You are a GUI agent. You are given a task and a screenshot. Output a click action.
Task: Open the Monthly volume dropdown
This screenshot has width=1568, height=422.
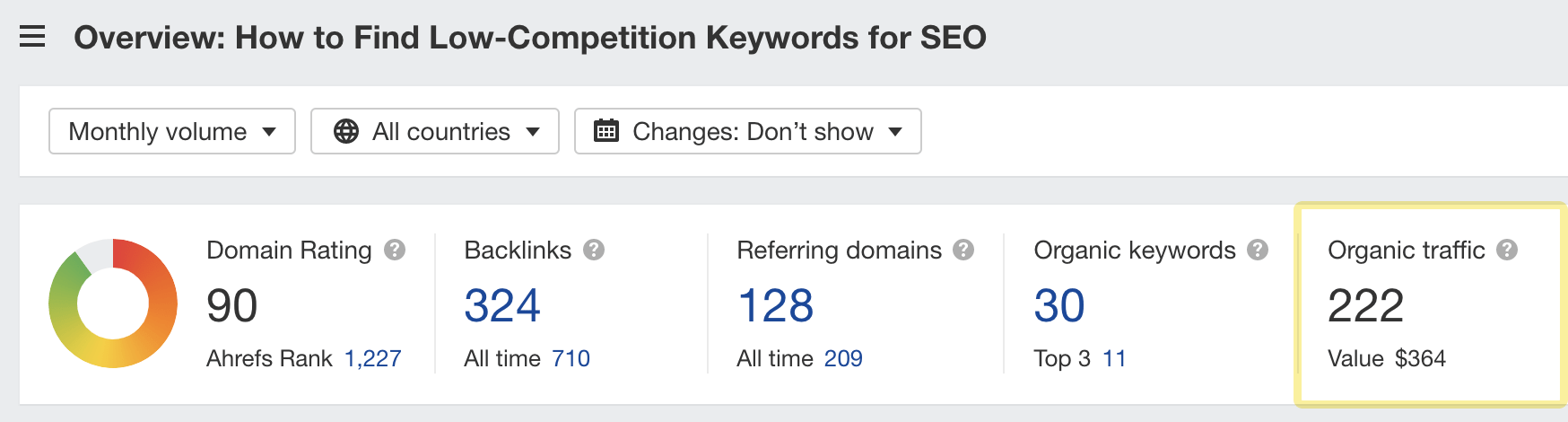pyautogui.click(x=172, y=131)
